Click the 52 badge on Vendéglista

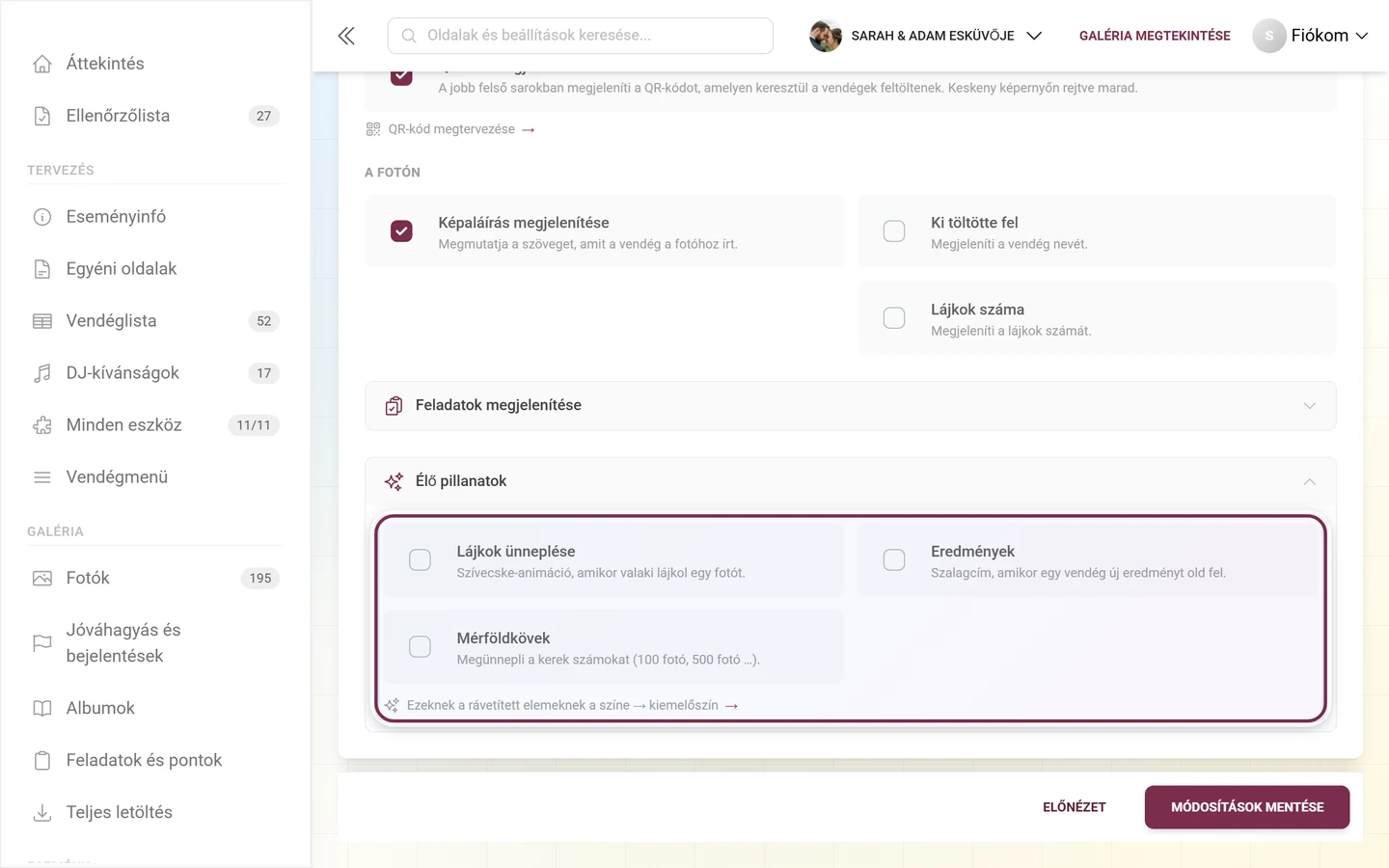(x=264, y=321)
